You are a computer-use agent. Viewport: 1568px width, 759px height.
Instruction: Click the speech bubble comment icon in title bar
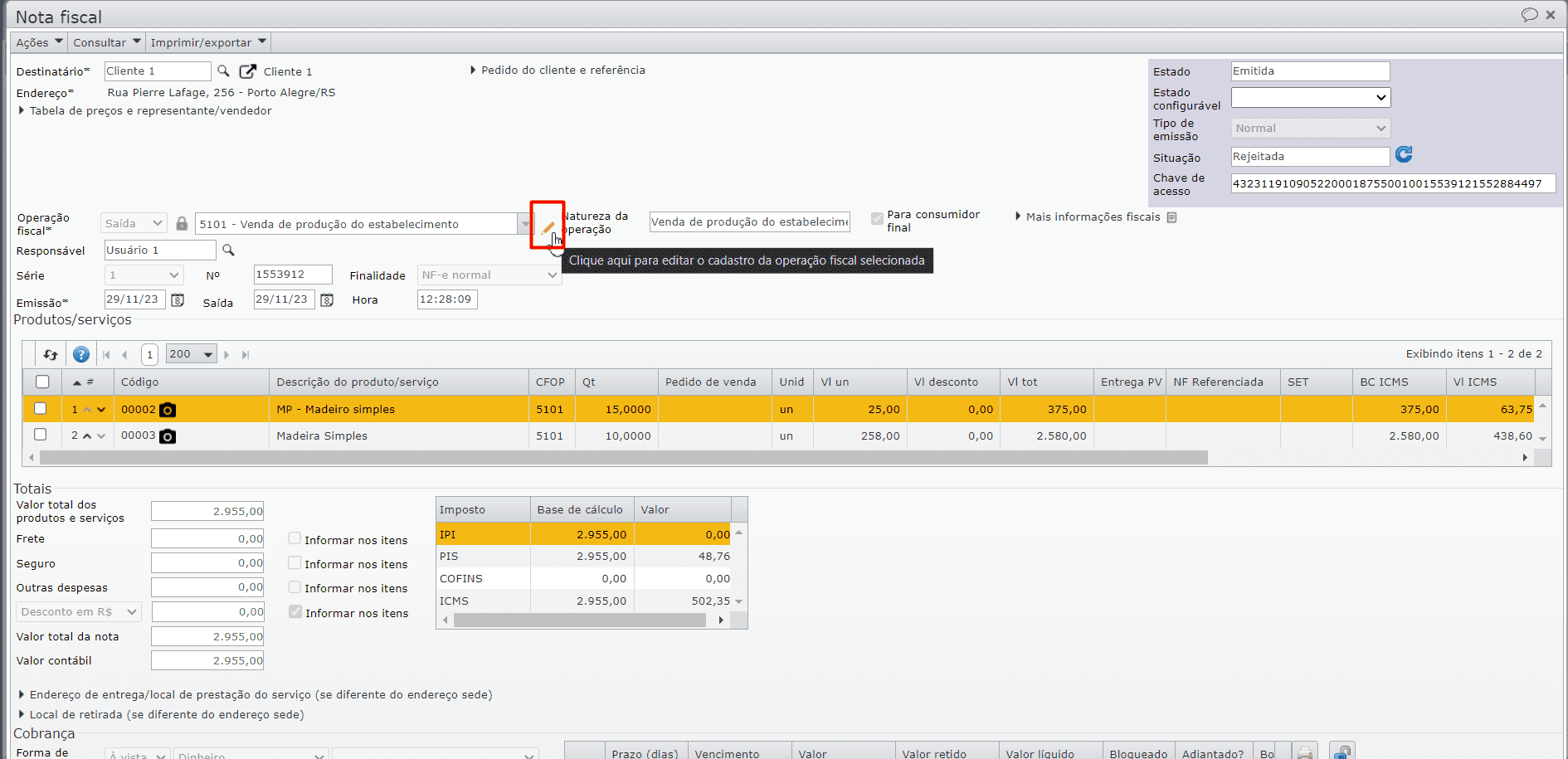[1529, 15]
